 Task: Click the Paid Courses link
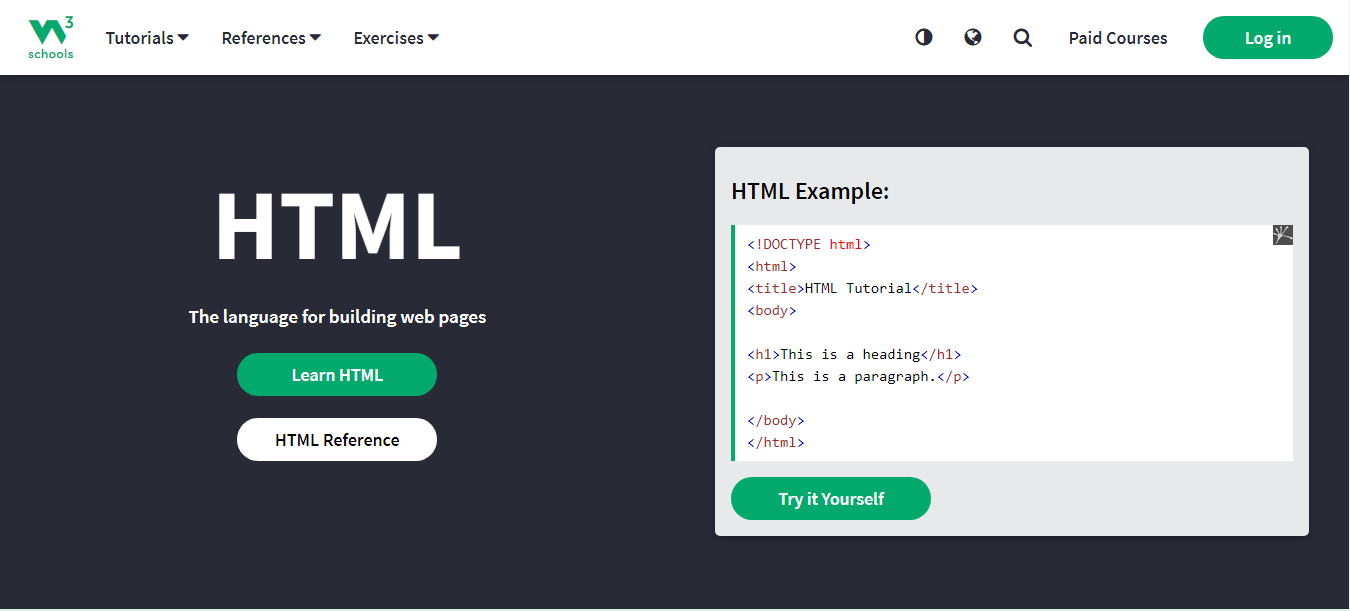coord(1117,37)
